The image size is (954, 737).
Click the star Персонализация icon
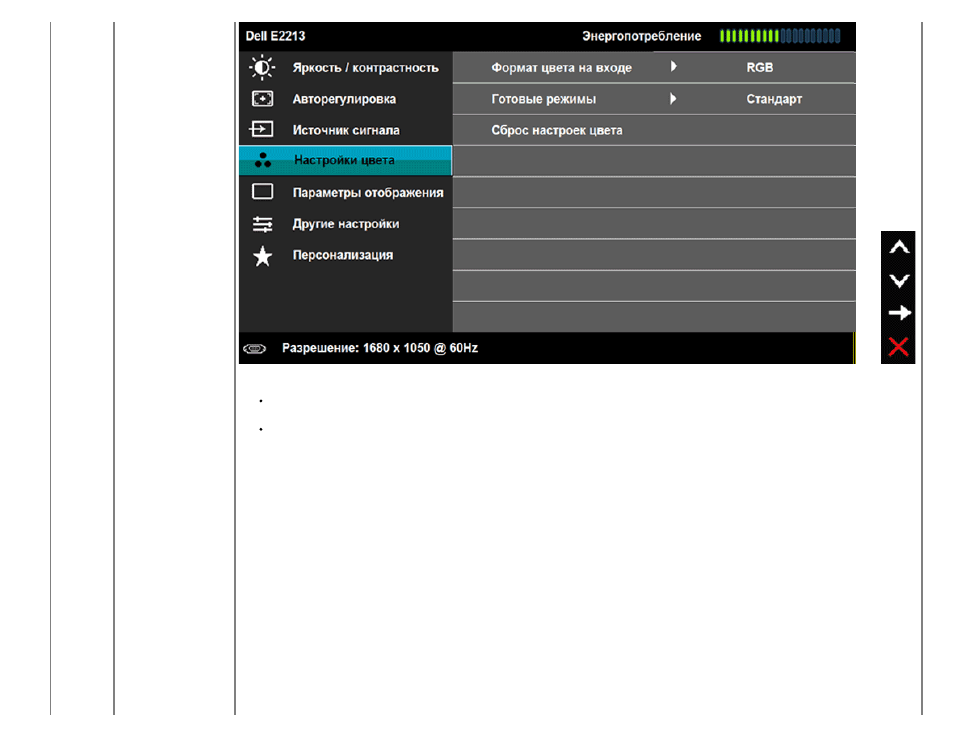click(262, 256)
